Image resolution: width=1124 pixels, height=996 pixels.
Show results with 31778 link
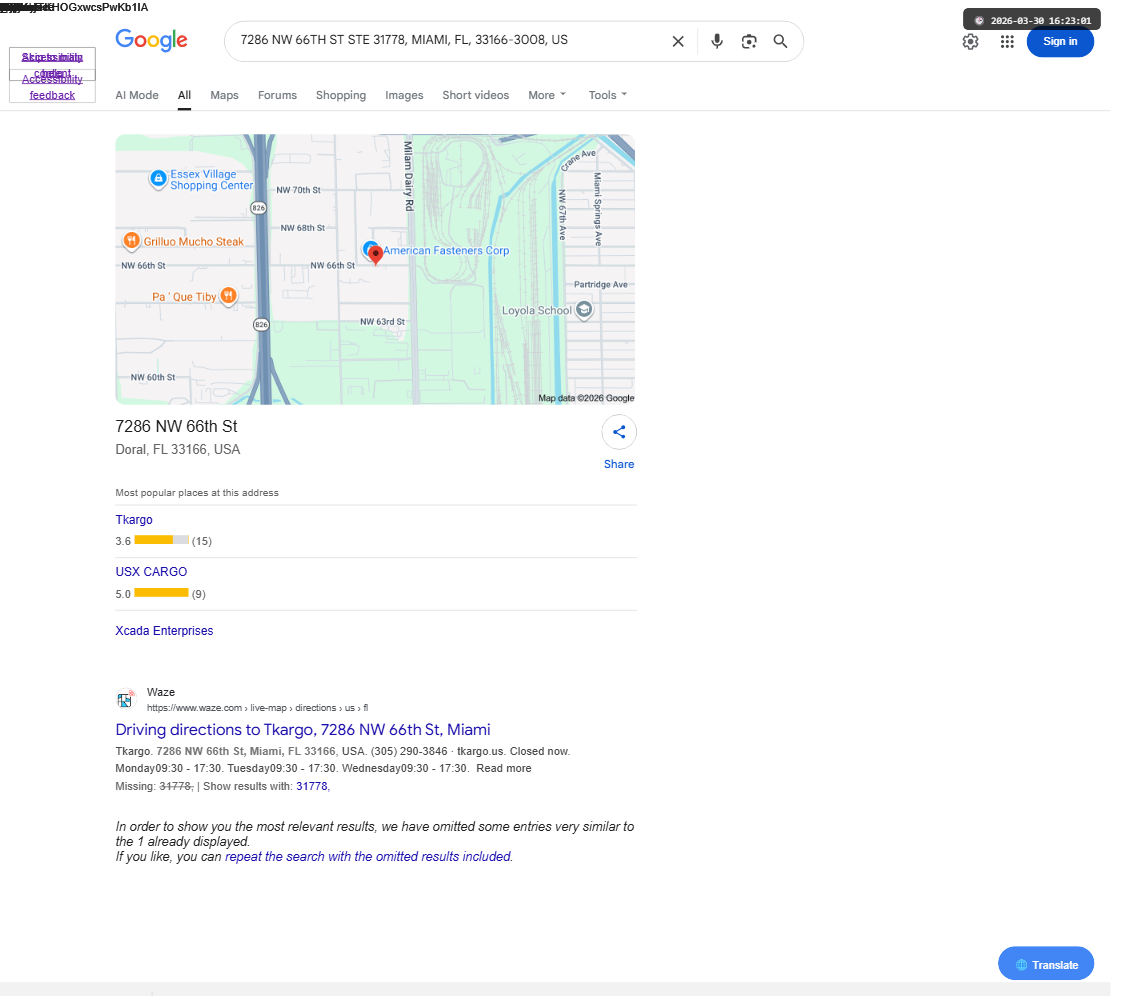(x=313, y=787)
